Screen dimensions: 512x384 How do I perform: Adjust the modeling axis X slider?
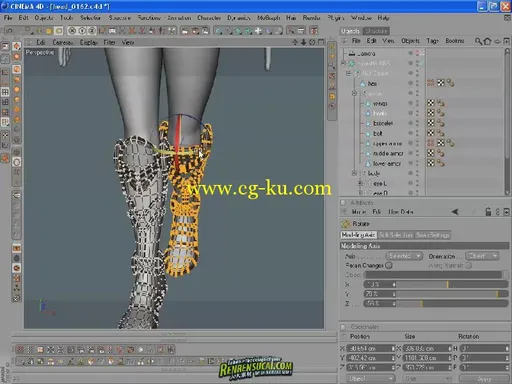click(452, 284)
